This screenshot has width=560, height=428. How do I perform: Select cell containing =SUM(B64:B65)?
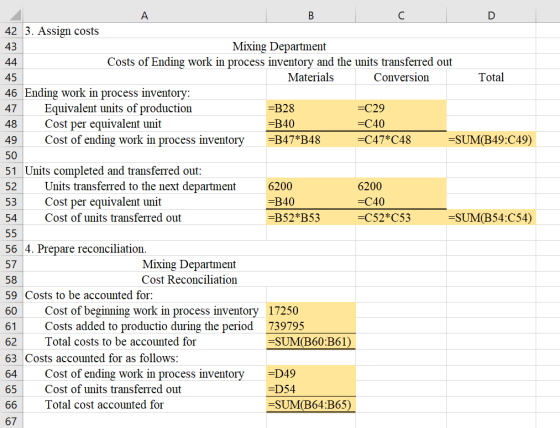[x=311, y=405]
